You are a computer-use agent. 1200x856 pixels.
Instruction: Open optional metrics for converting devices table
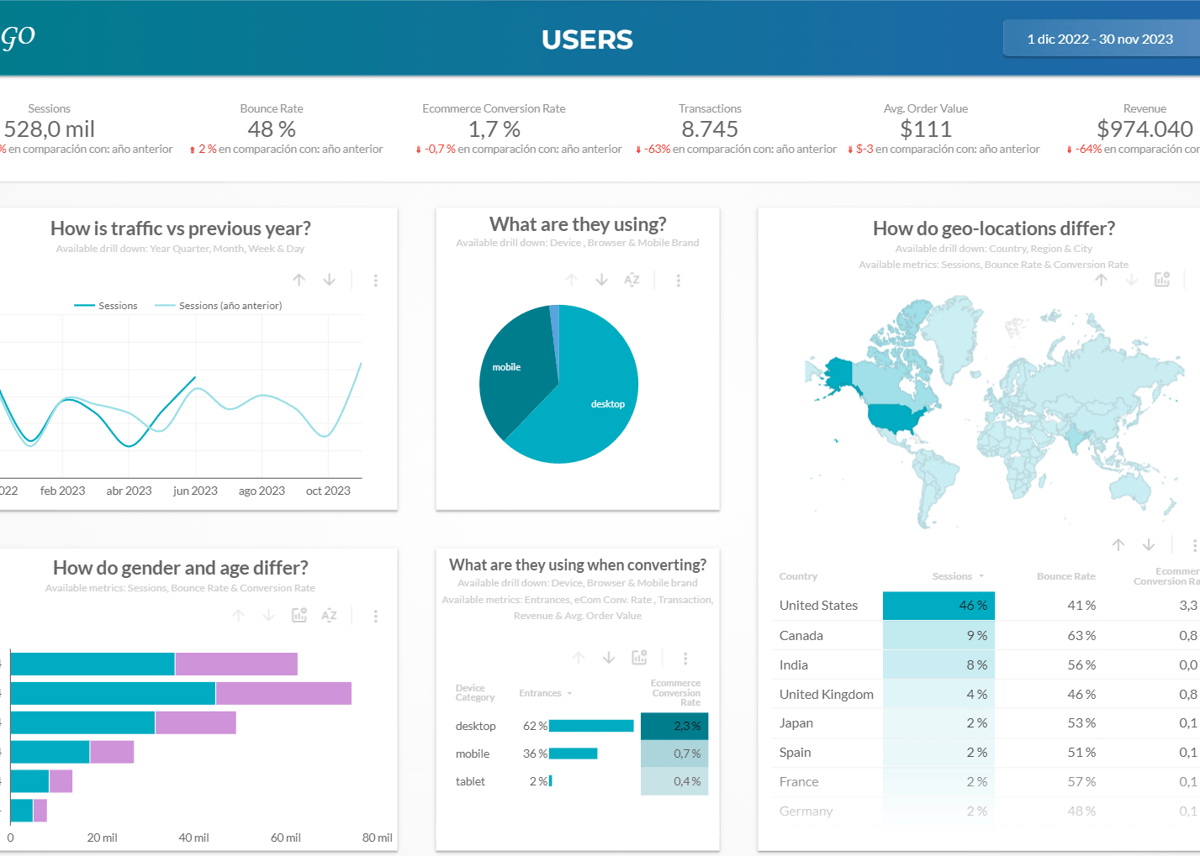click(x=639, y=658)
